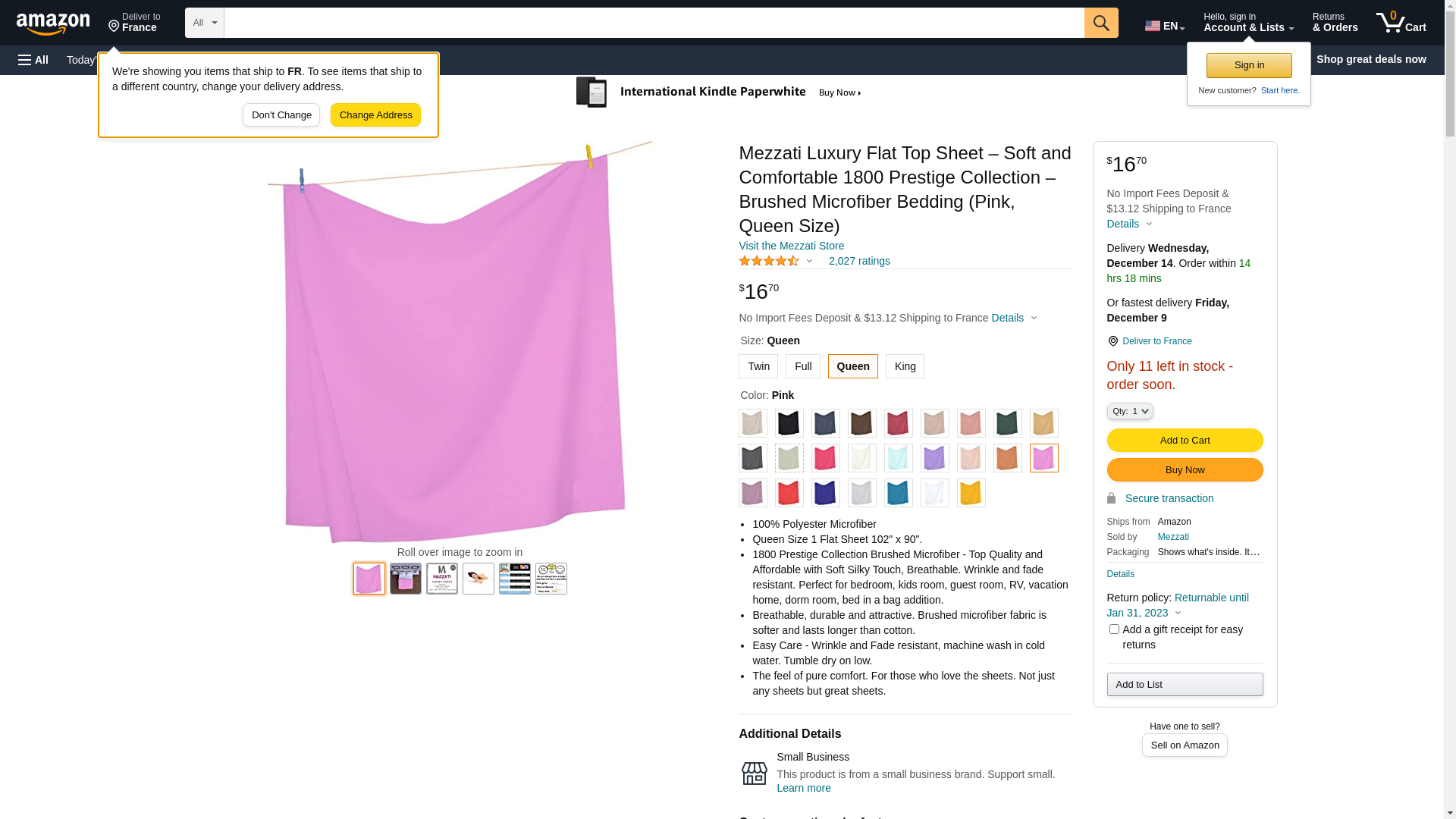Select the King size option
The image size is (1456, 819).
click(905, 366)
